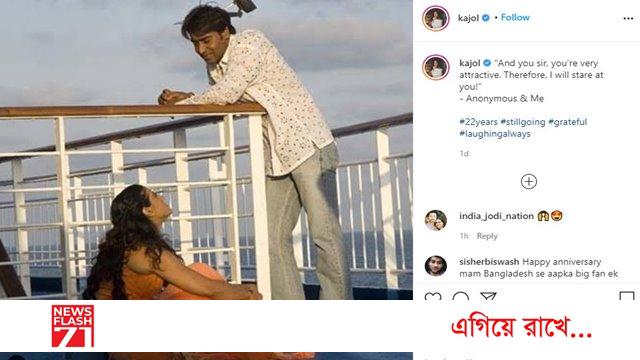
Task: Click the comment bubble icon
Action: pos(460,296)
